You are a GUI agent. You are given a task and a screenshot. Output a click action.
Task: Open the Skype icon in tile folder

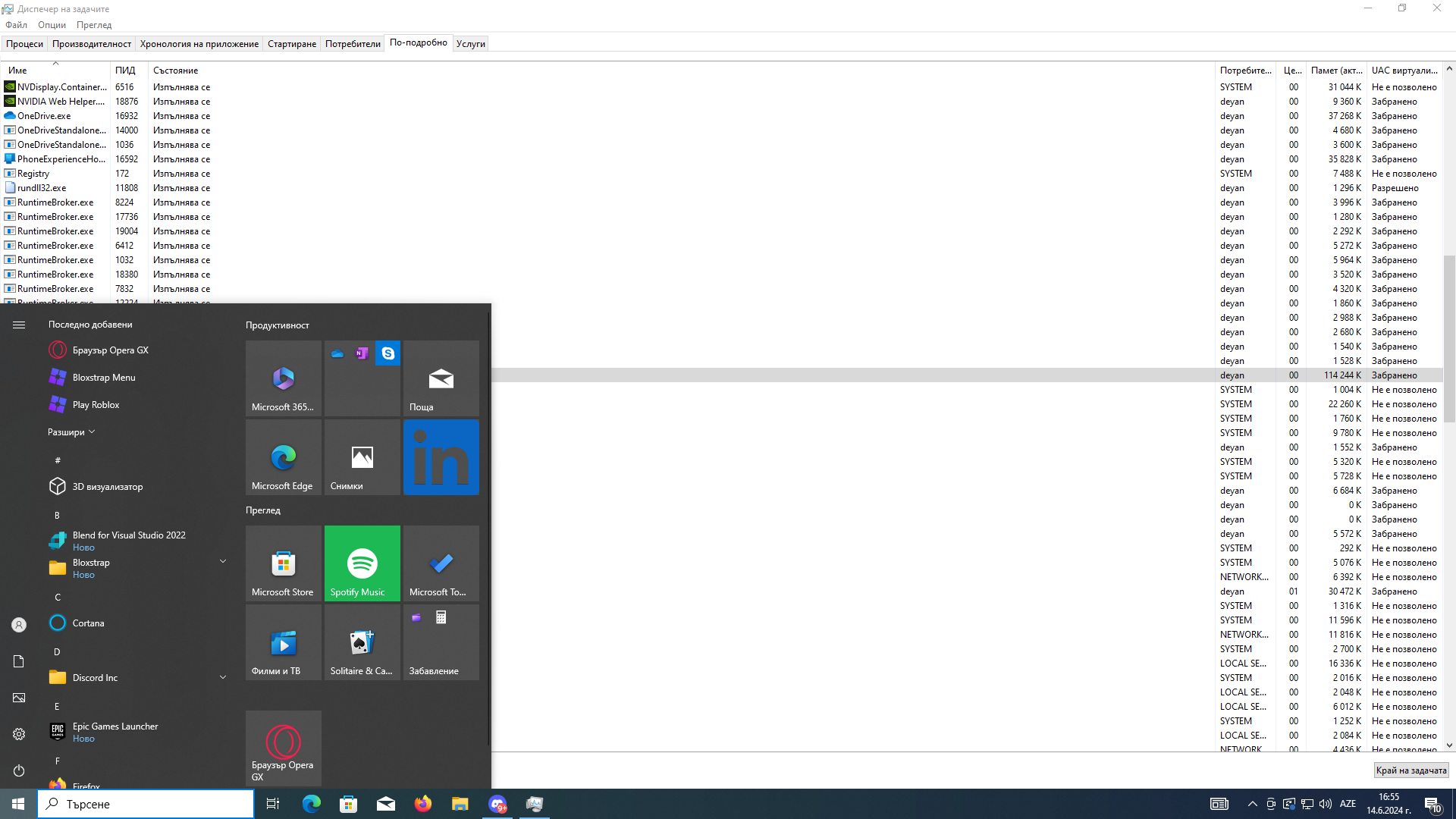coord(388,353)
